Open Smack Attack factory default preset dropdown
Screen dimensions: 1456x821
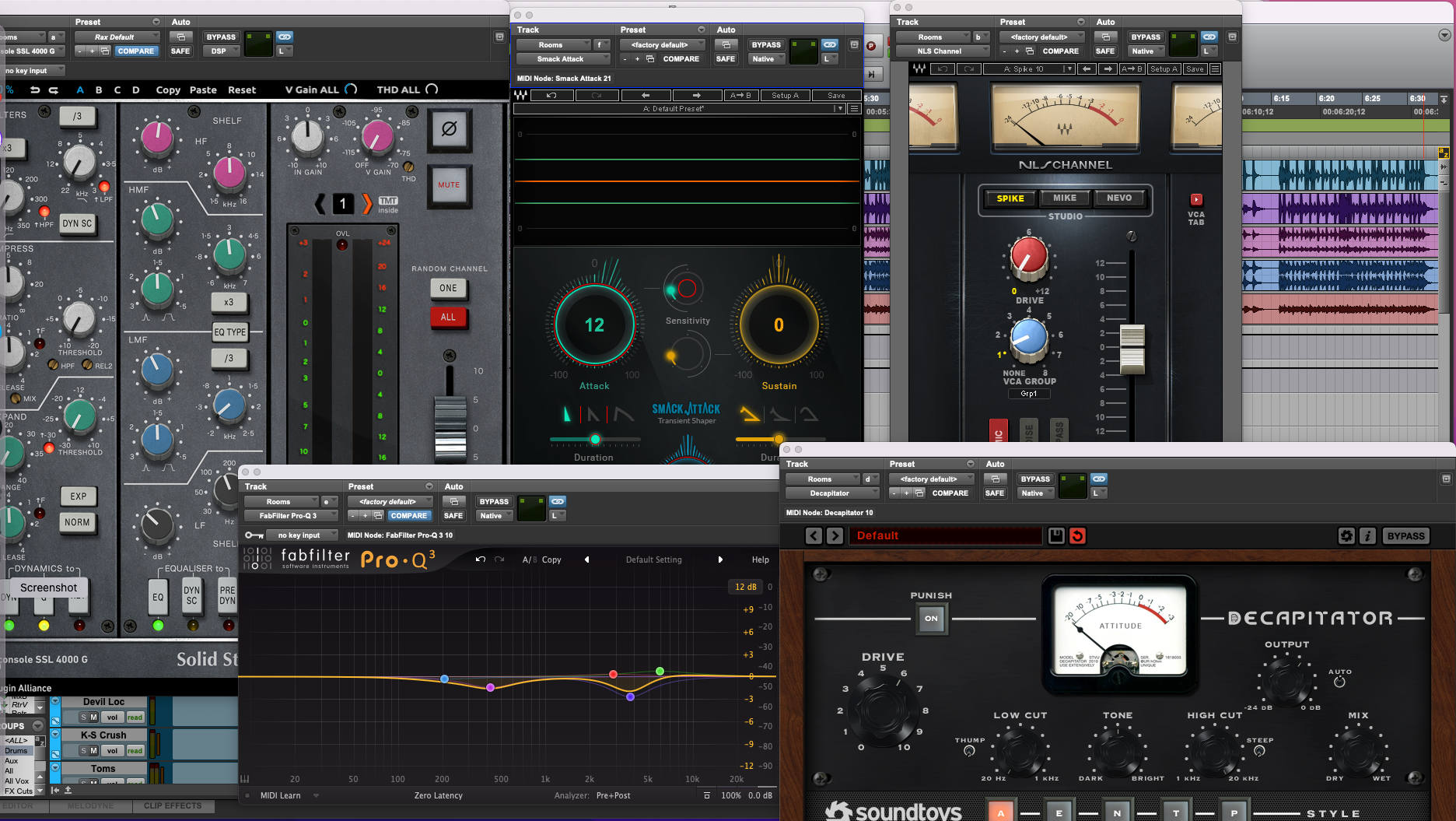(663, 44)
